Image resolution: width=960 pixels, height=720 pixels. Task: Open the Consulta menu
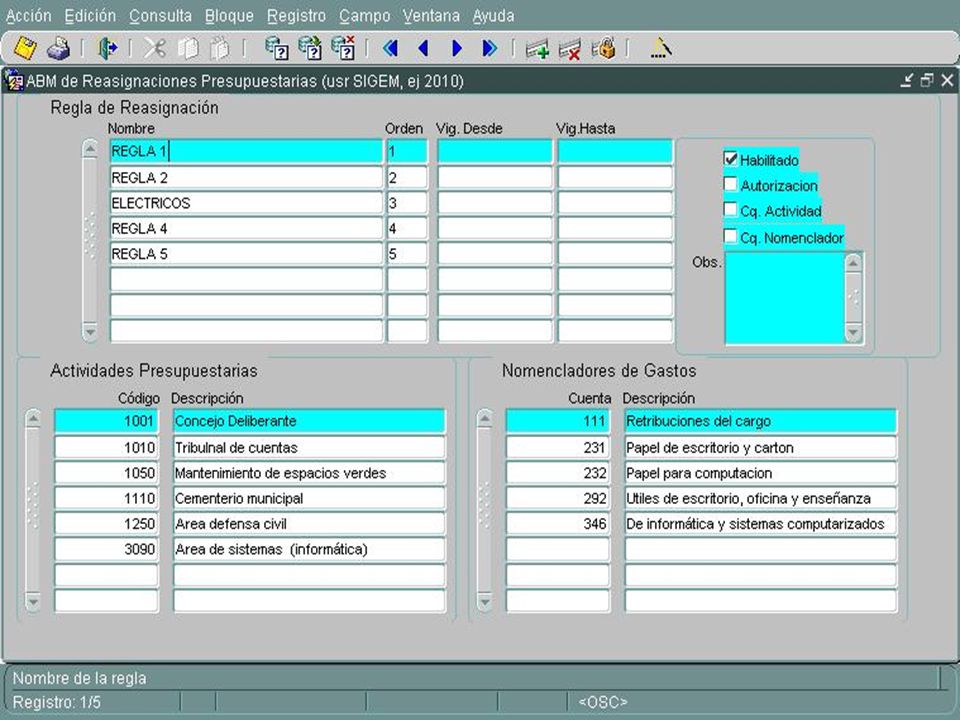(160, 16)
